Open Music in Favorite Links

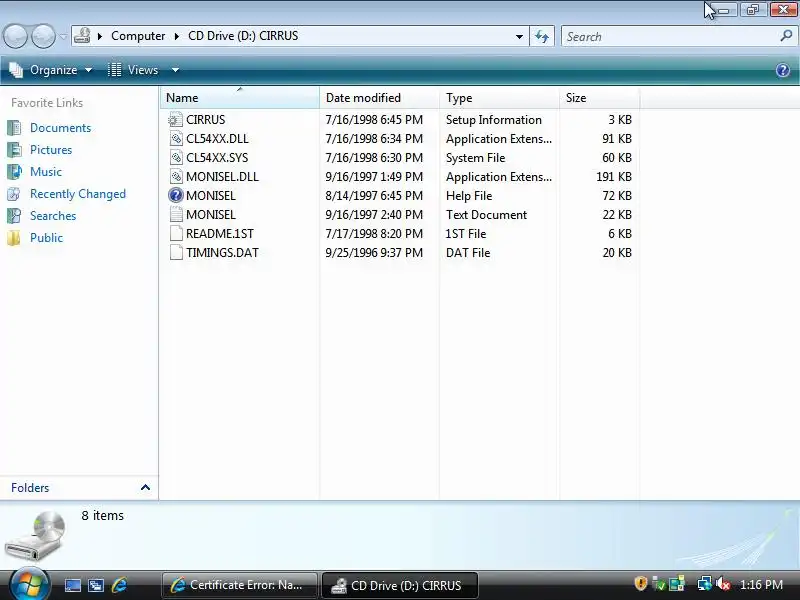point(46,172)
